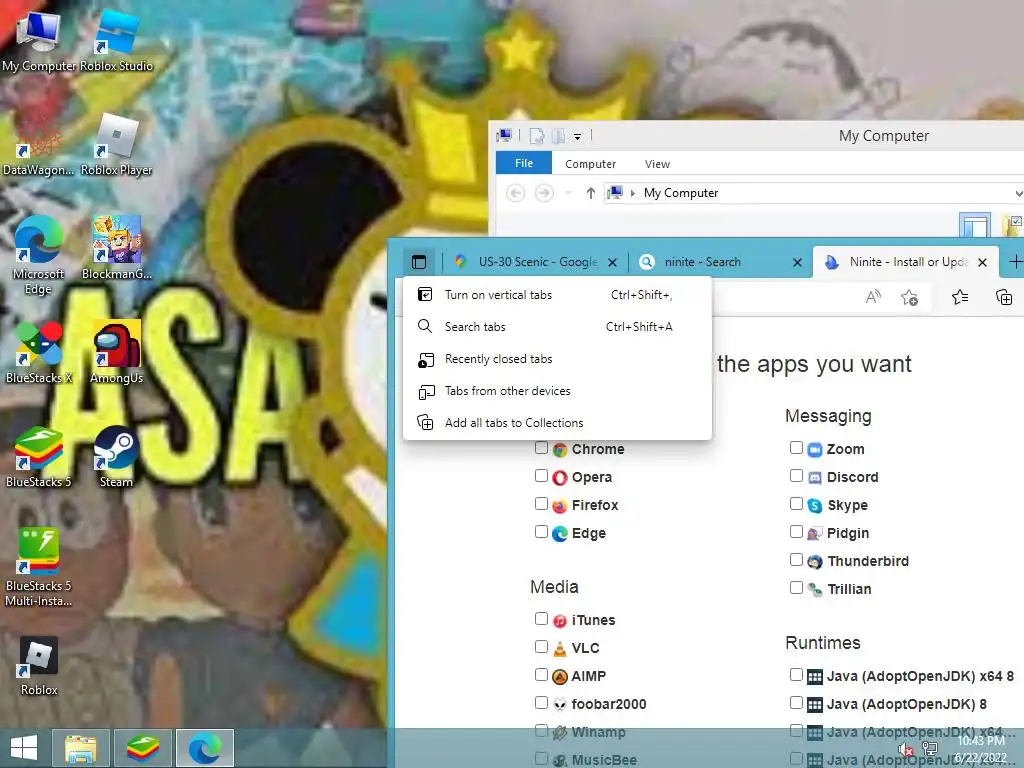Tick the Zoom checkbox under Messaging
The image size is (1024, 768).
(796, 447)
